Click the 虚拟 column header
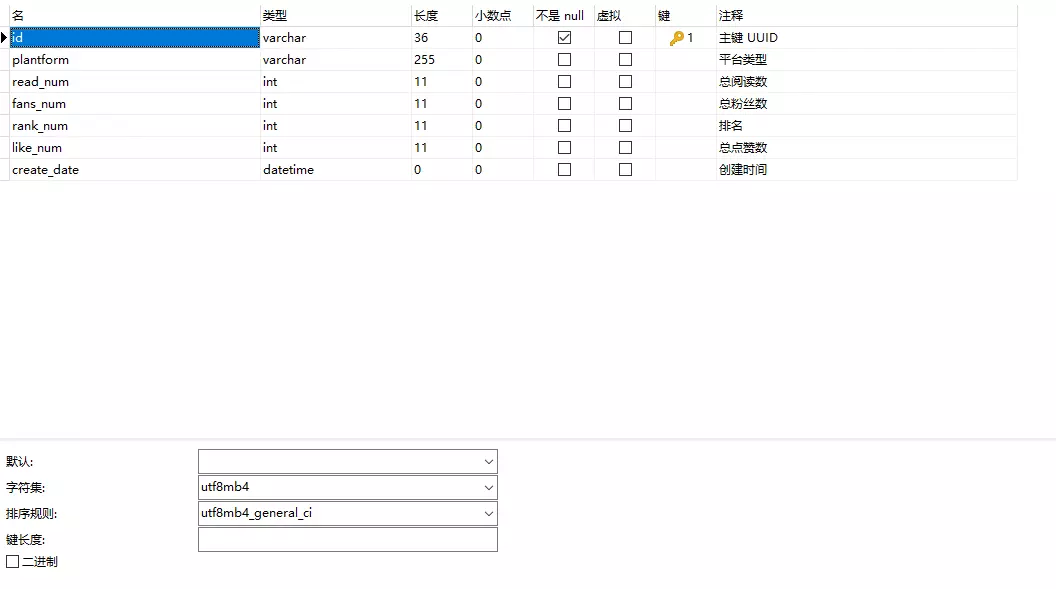1056x589 pixels. click(625, 15)
